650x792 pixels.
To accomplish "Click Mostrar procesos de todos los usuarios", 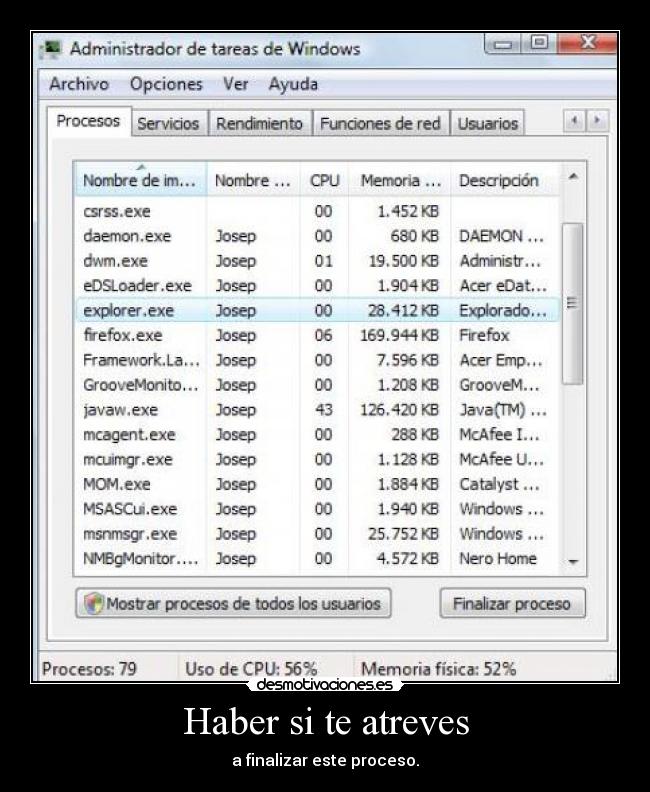I will [234, 604].
